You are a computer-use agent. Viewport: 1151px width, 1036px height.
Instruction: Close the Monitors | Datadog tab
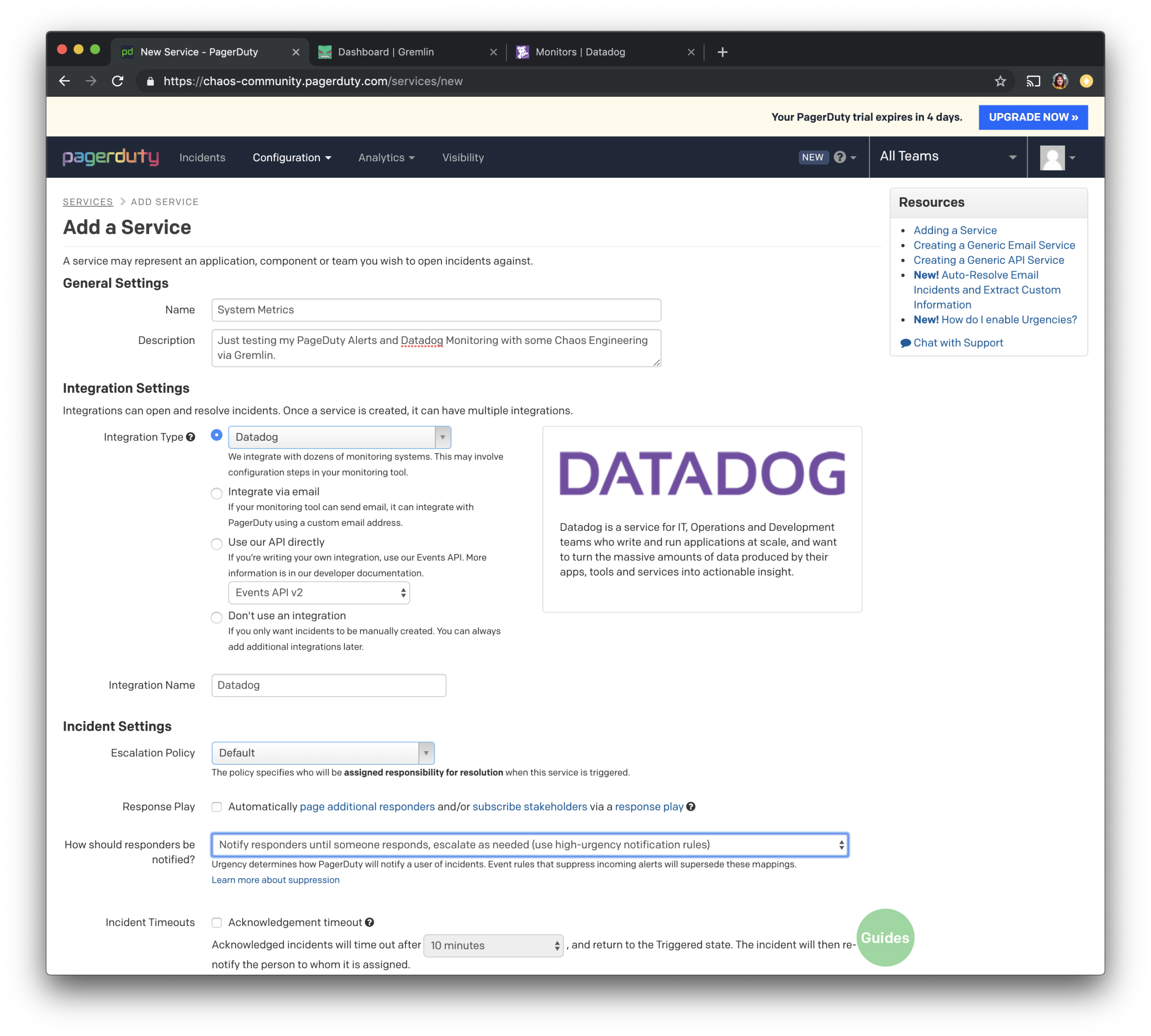click(691, 52)
